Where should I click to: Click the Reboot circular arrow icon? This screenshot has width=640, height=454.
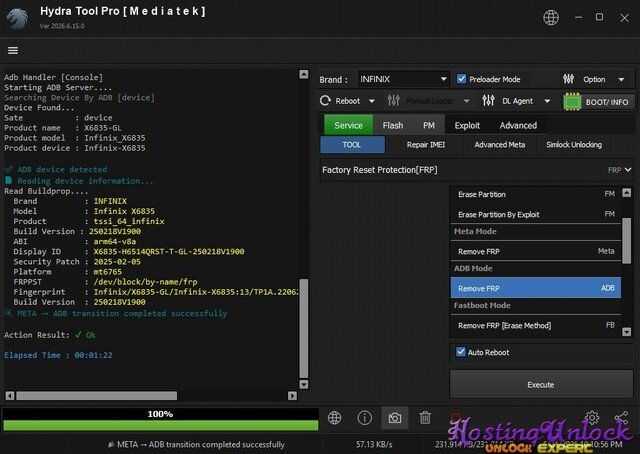click(x=325, y=100)
